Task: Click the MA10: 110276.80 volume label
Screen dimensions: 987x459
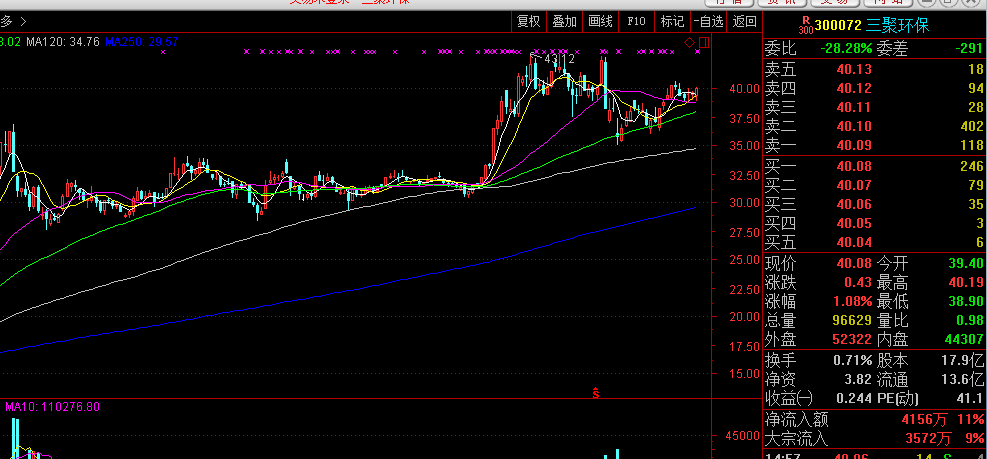Action: coord(52,407)
